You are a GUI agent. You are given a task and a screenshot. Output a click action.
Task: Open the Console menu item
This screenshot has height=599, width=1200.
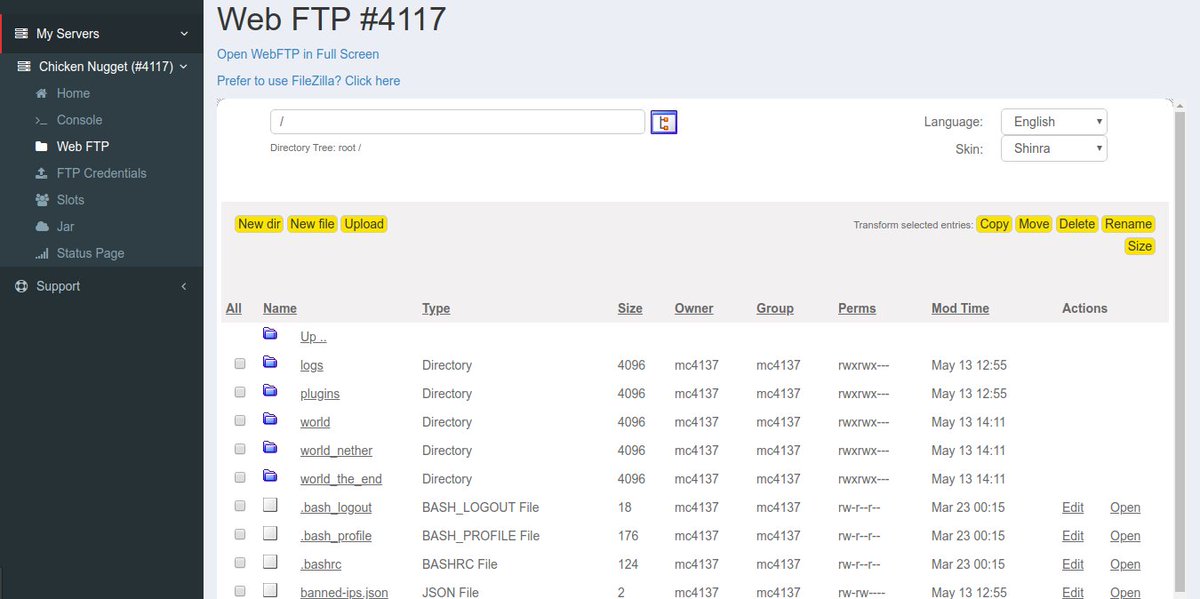[x=79, y=120]
